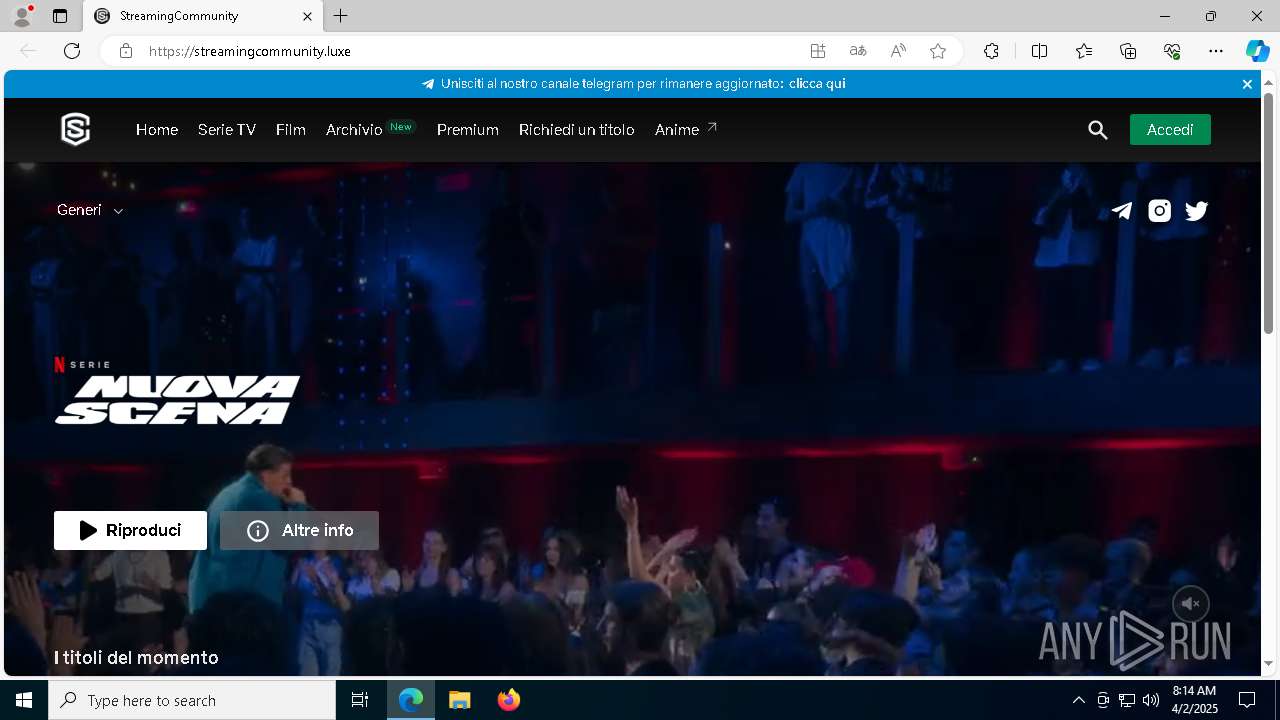Open the taskbar volume control
This screenshot has width=1280, height=720.
coord(1151,700)
